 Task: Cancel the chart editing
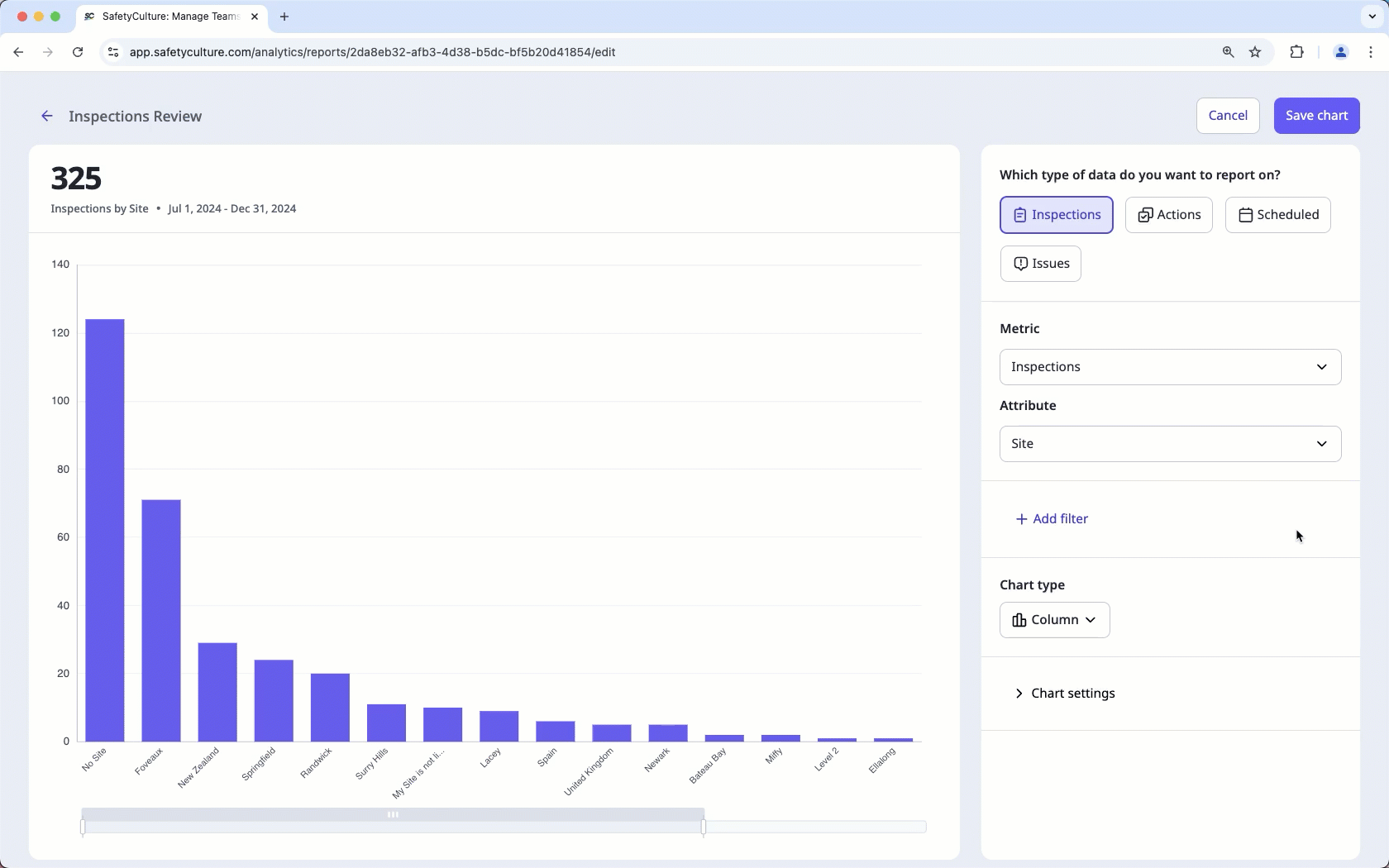click(1228, 116)
